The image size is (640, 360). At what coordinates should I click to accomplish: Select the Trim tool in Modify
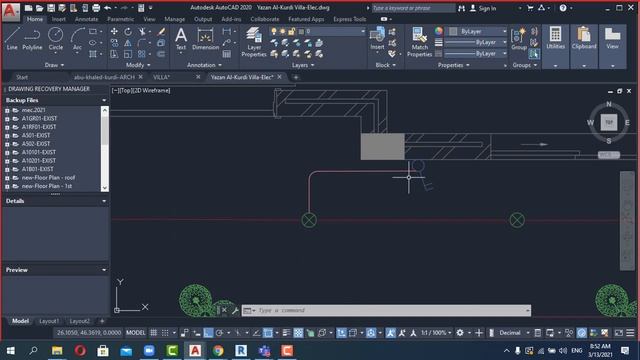[x=142, y=31]
